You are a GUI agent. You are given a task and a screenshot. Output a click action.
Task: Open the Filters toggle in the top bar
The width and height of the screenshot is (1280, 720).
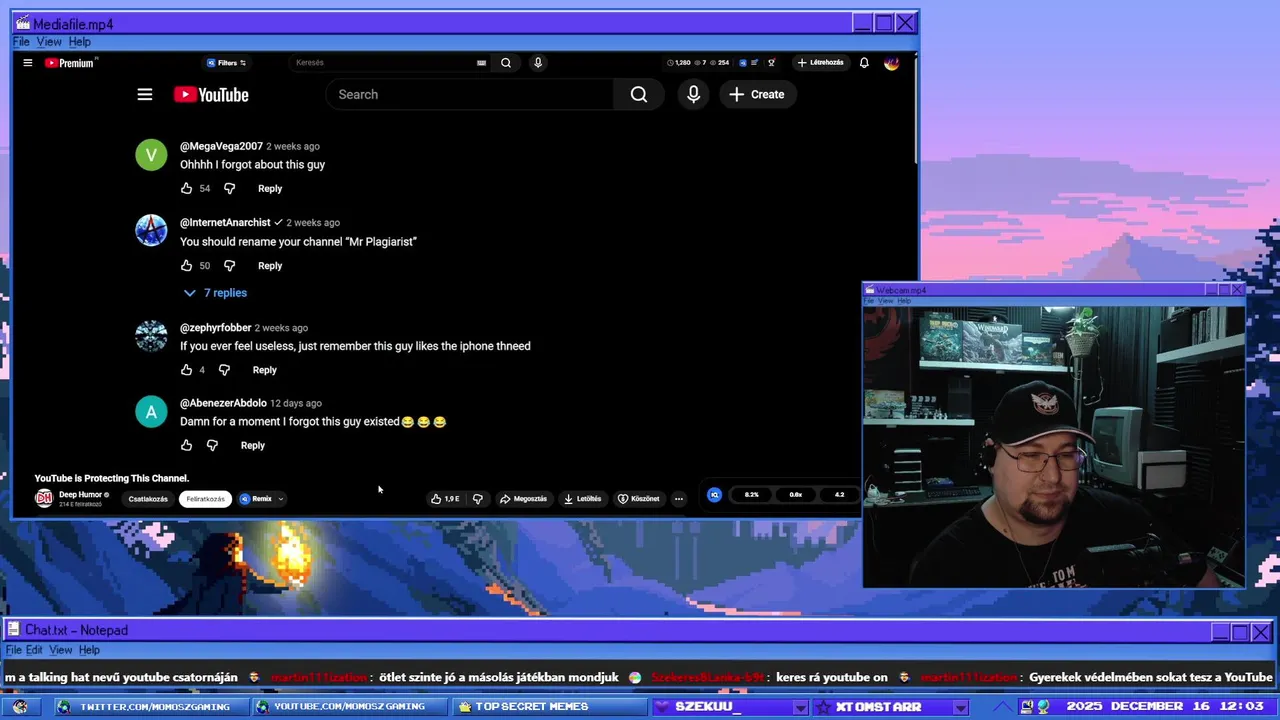pos(226,63)
